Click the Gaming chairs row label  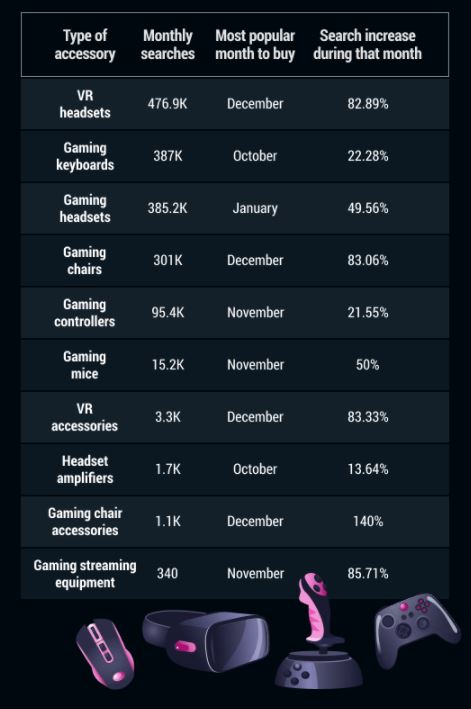coord(85,260)
